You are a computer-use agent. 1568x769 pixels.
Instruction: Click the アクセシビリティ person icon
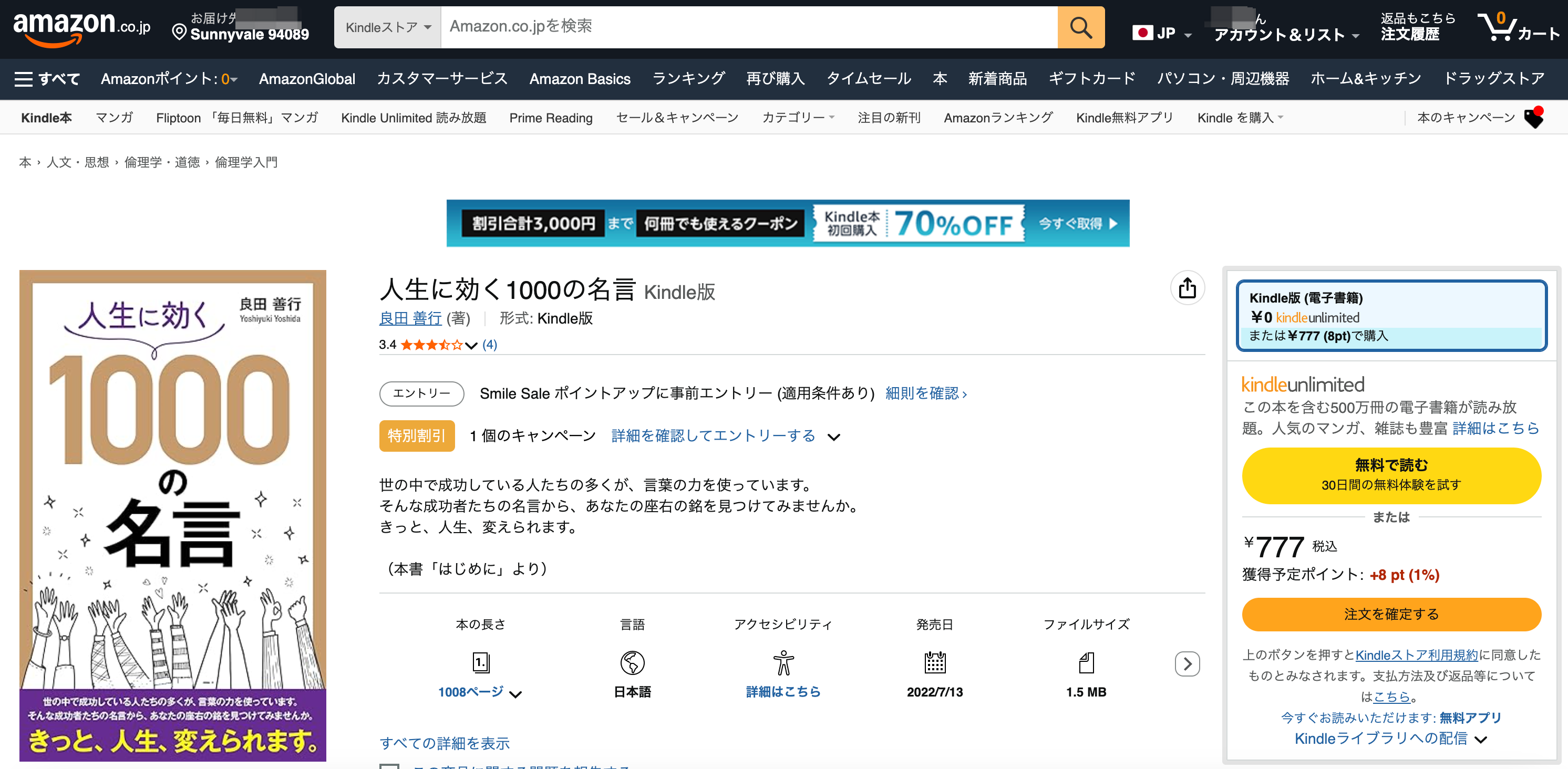click(x=783, y=662)
